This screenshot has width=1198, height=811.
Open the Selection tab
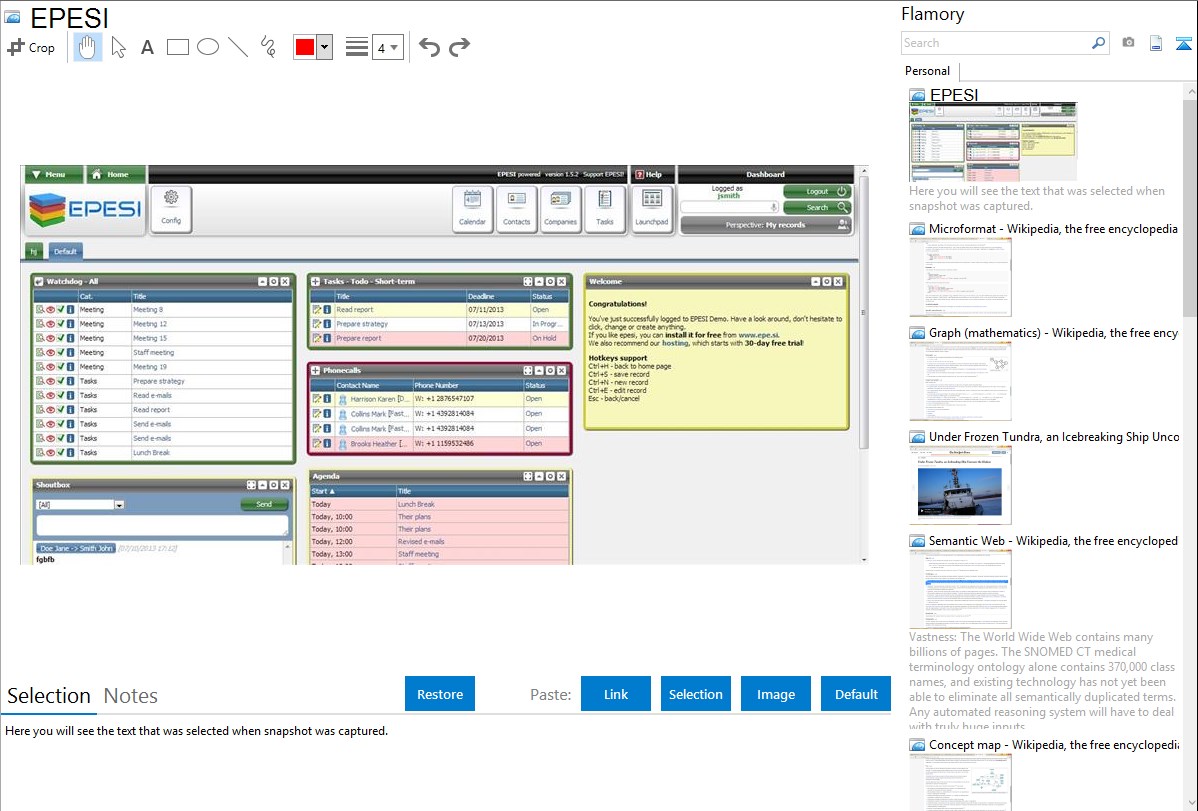click(x=49, y=696)
